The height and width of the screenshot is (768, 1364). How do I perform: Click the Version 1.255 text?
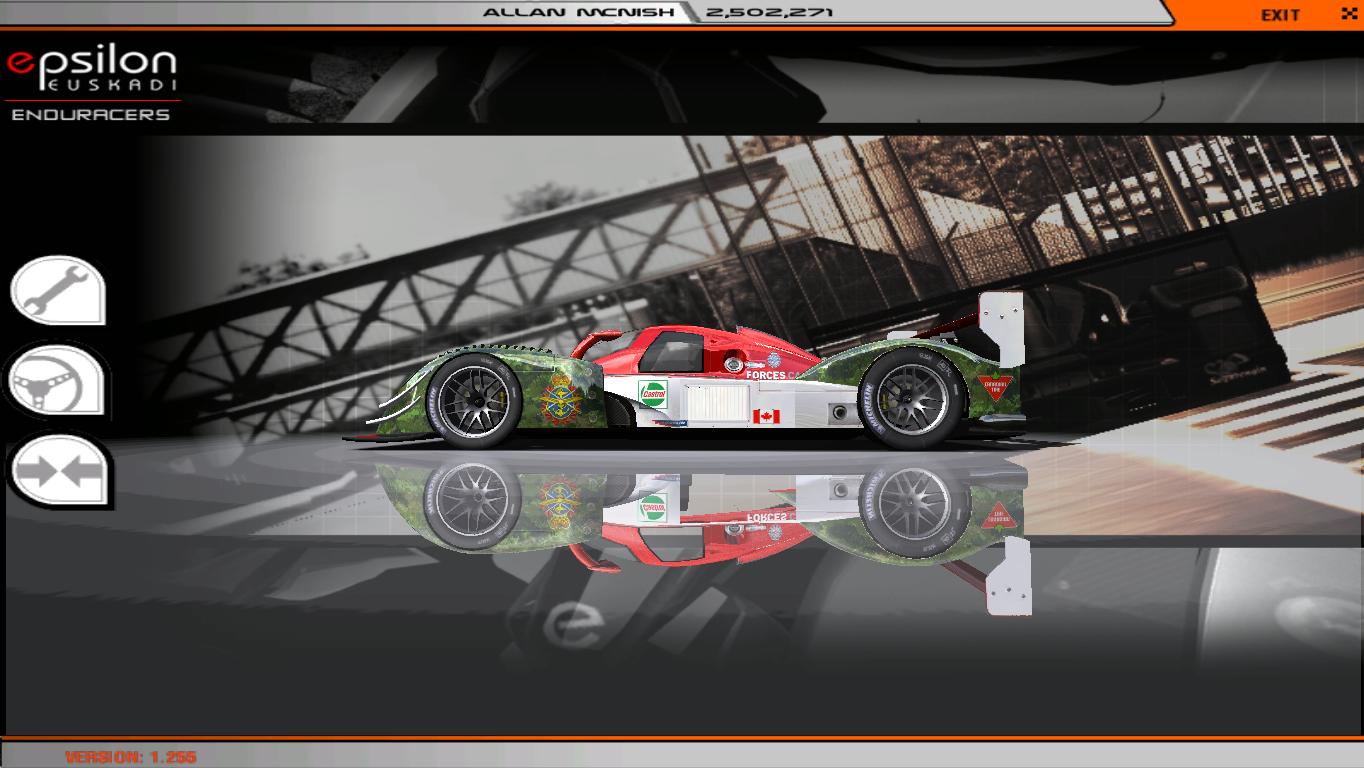pos(131,757)
